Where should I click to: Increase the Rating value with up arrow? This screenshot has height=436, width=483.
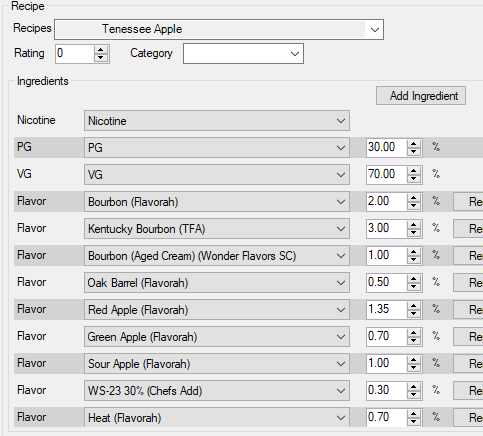click(x=101, y=49)
